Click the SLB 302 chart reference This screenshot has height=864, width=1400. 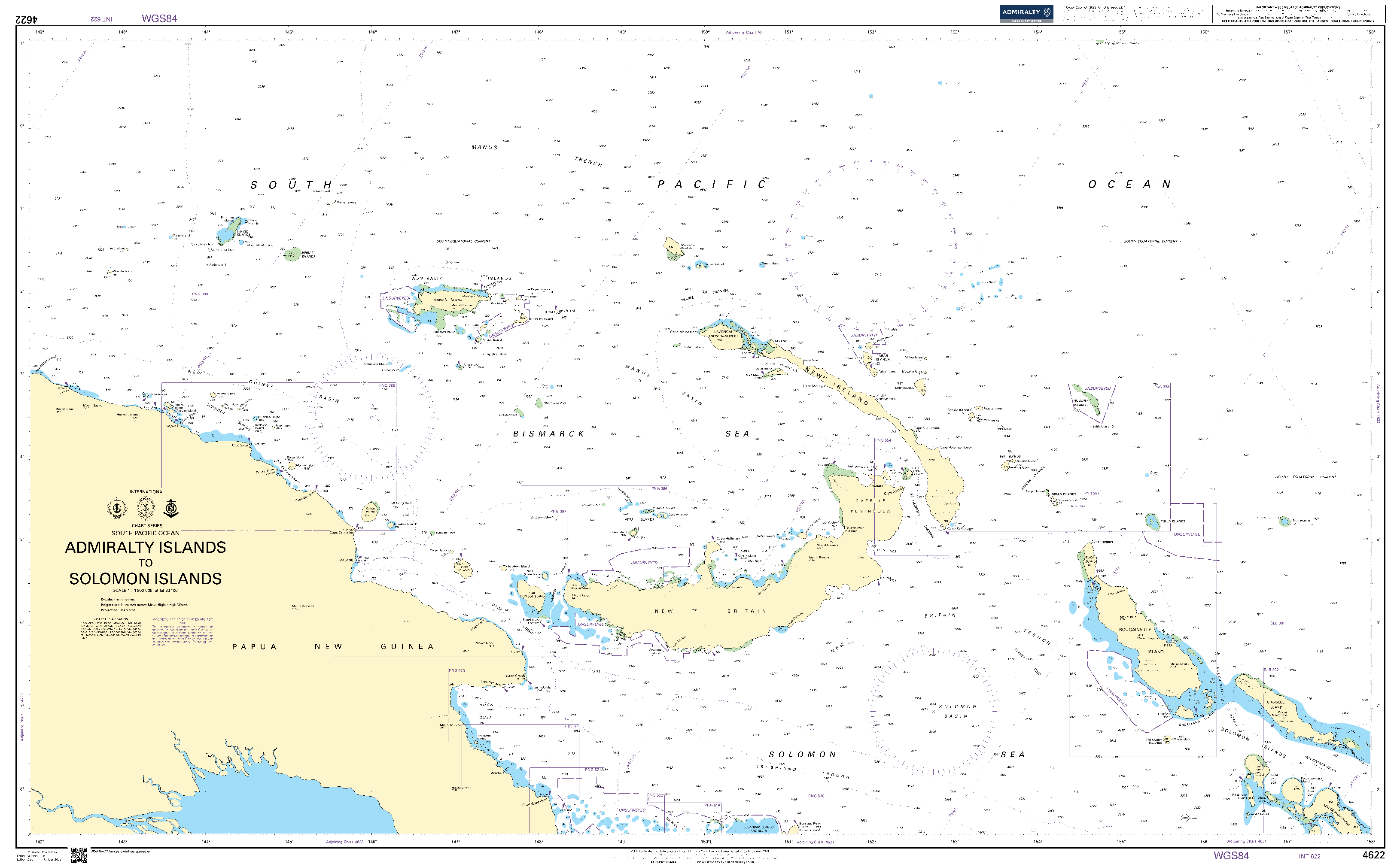point(1271,670)
